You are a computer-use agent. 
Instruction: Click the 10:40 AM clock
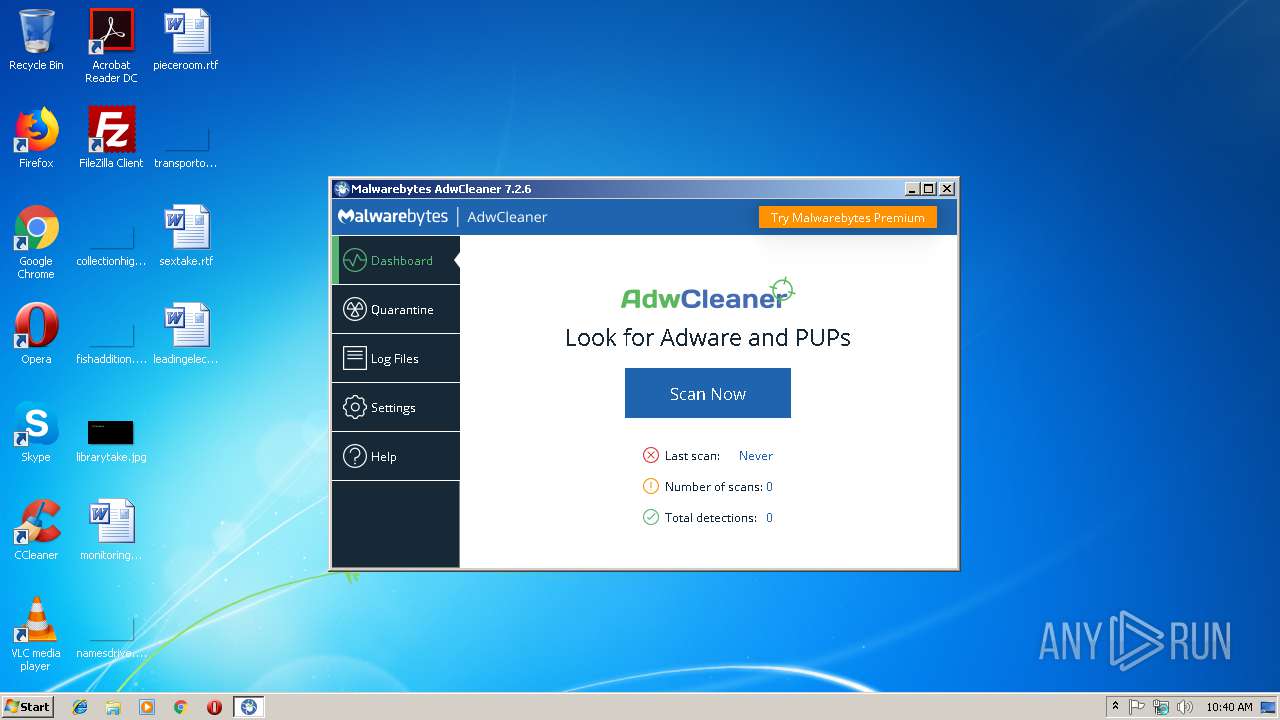tap(1229, 707)
